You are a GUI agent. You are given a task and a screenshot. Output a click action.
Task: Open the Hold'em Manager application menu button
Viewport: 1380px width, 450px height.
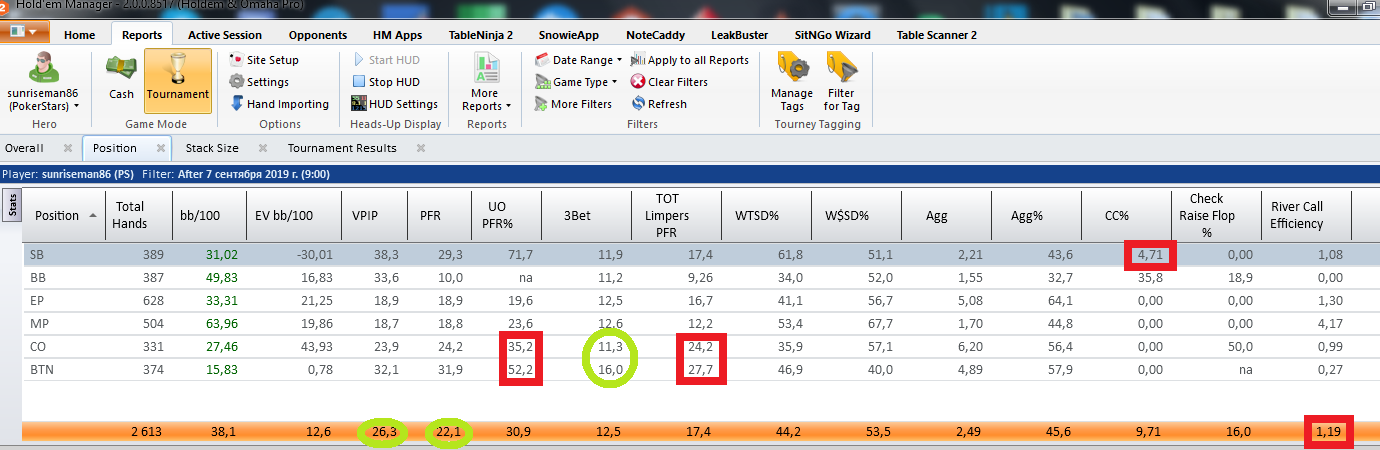(x=24, y=31)
